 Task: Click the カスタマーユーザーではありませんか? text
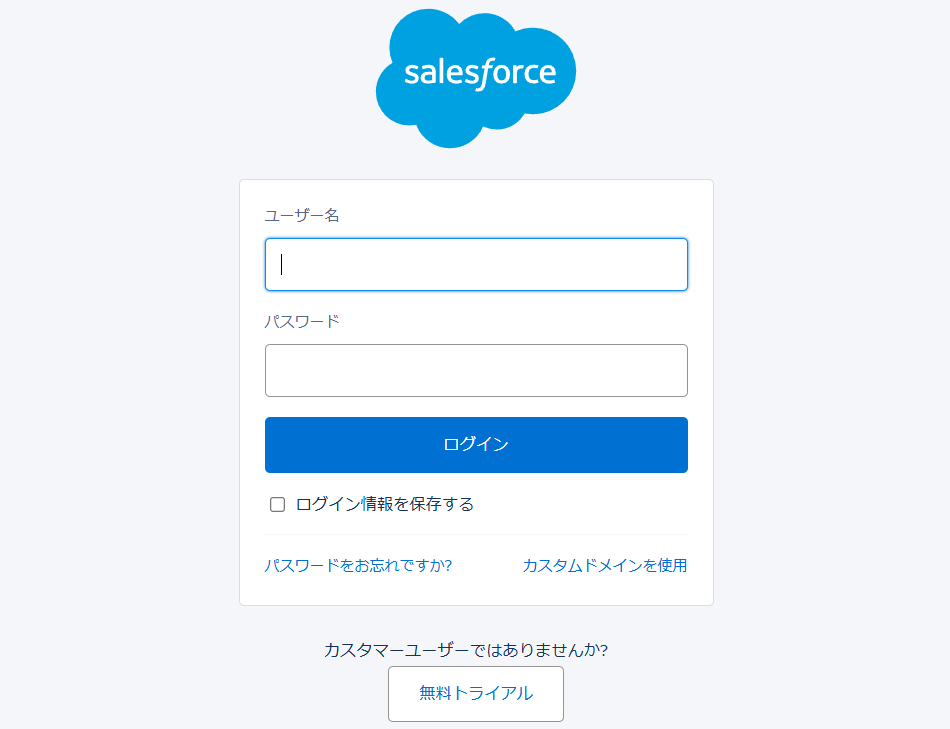coord(466,650)
